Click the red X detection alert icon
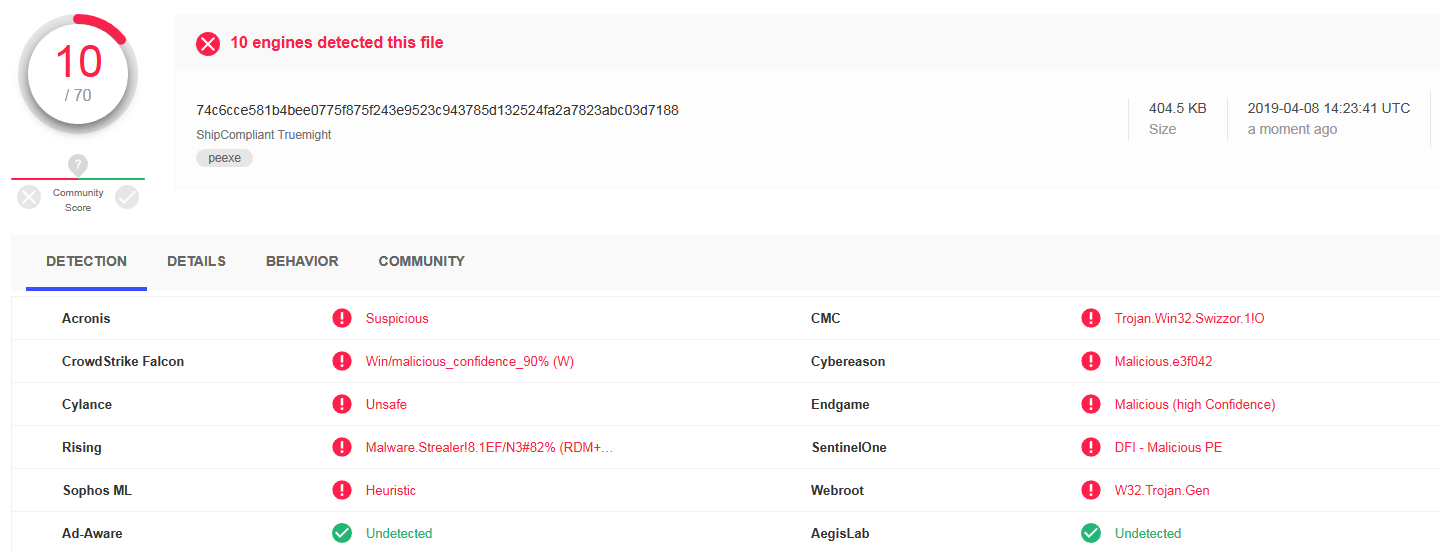Image resolution: width=1440 pixels, height=552 pixels. 208,44
